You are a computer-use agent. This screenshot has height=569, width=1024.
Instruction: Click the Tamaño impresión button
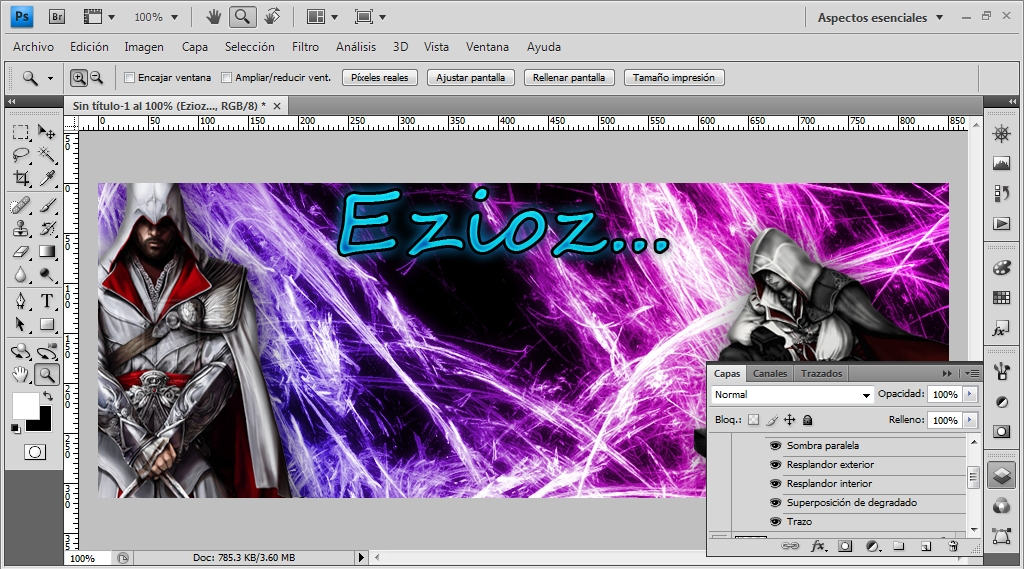[674, 78]
